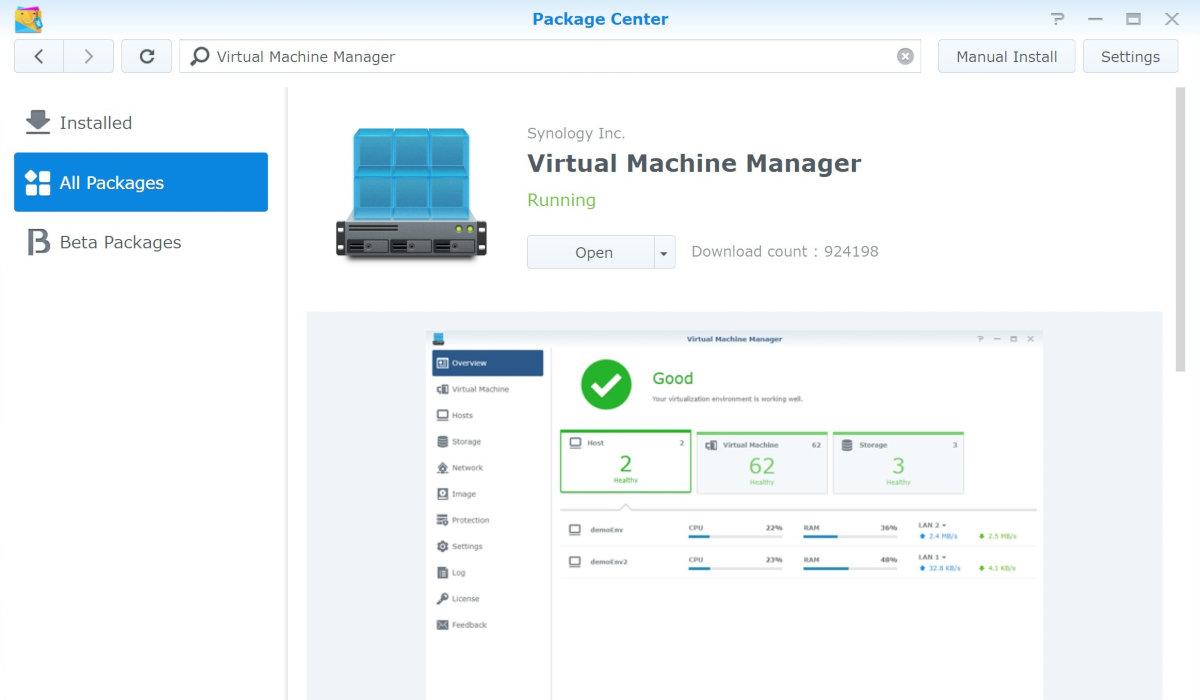Minimize the Package Center window
Screen dimensions: 1200x700
(x=1095, y=19)
